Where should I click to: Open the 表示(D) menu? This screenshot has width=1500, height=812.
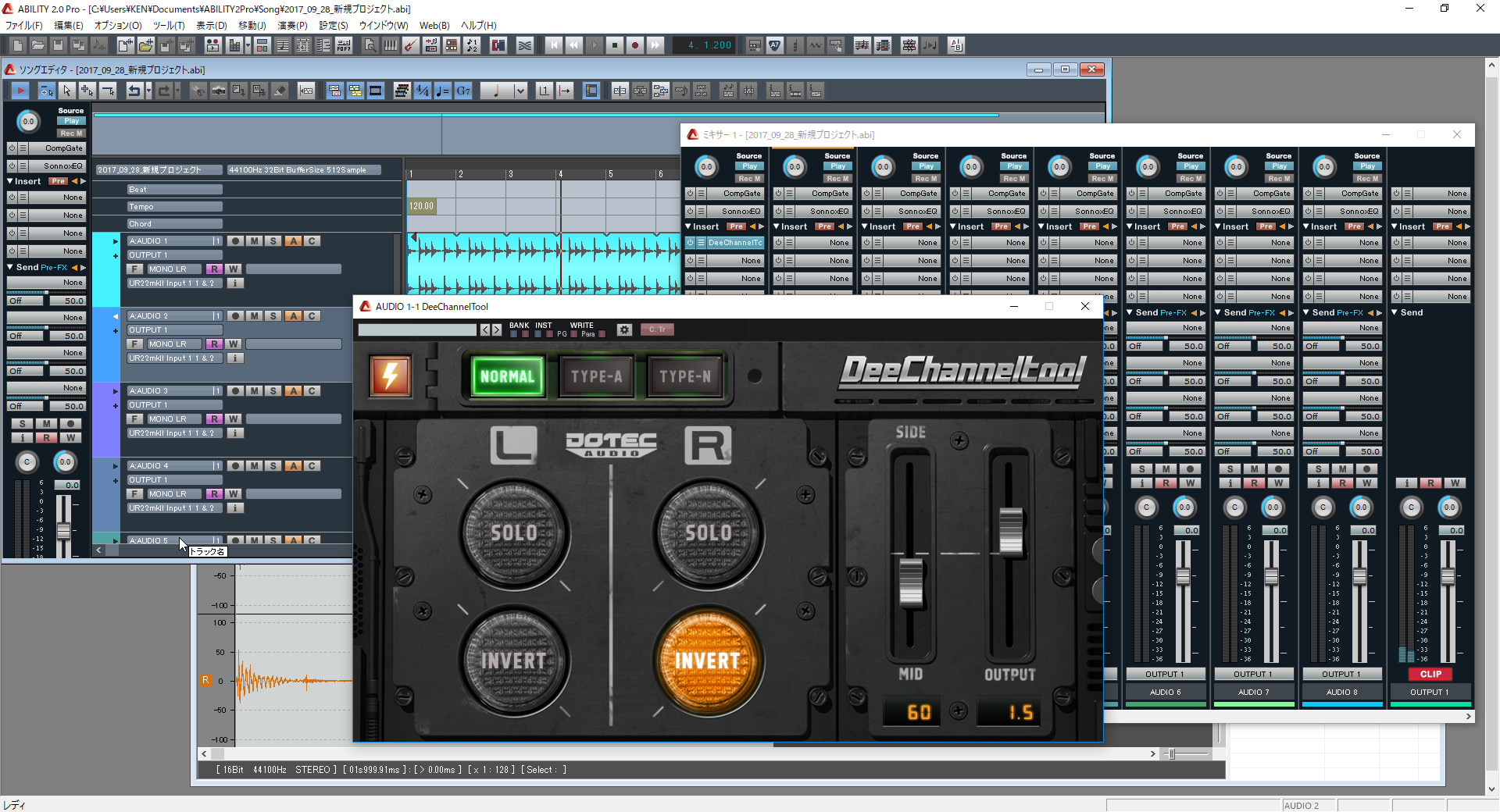point(211,25)
